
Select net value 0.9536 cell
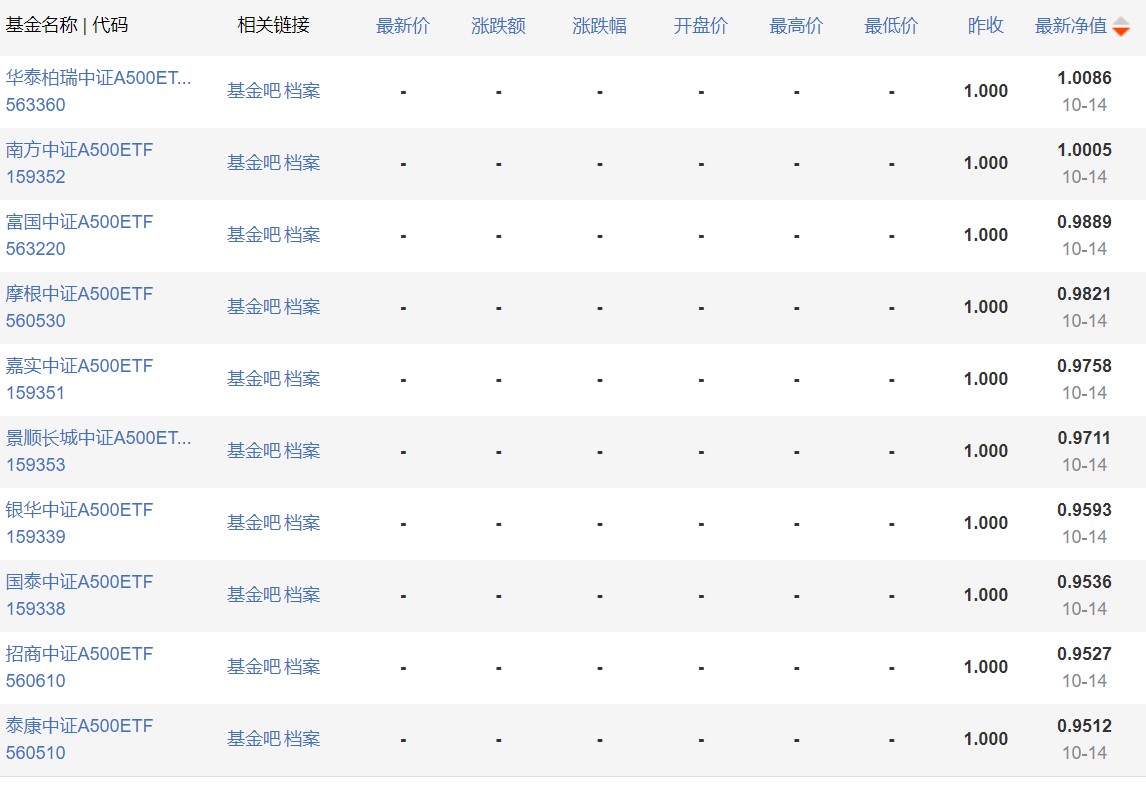pyautogui.click(x=1084, y=582)
